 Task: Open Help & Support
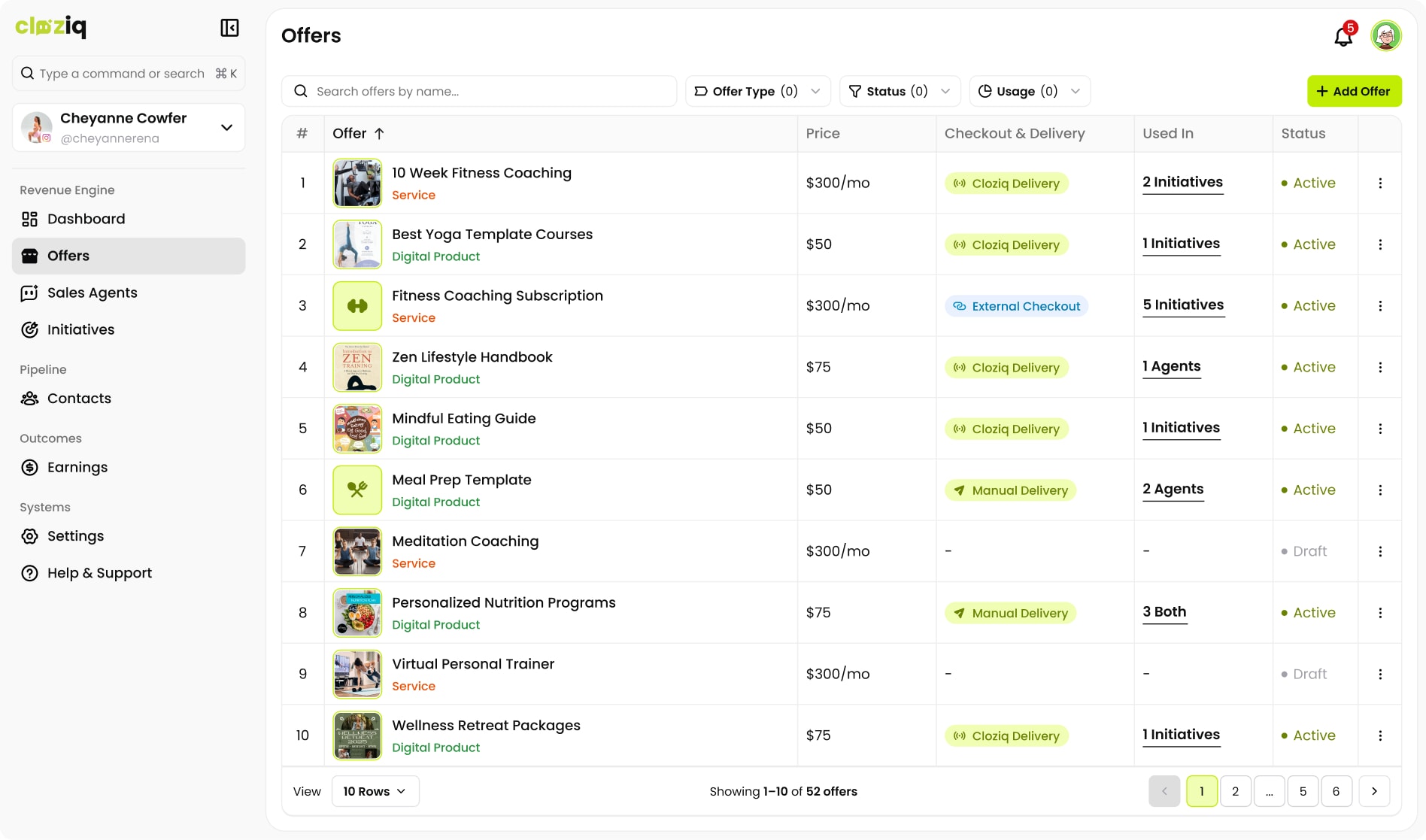(x=129, y=573)
